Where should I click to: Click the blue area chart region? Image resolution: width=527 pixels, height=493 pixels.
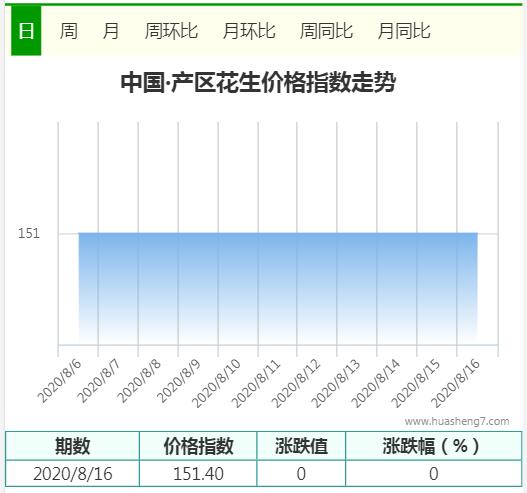[278, 288]
